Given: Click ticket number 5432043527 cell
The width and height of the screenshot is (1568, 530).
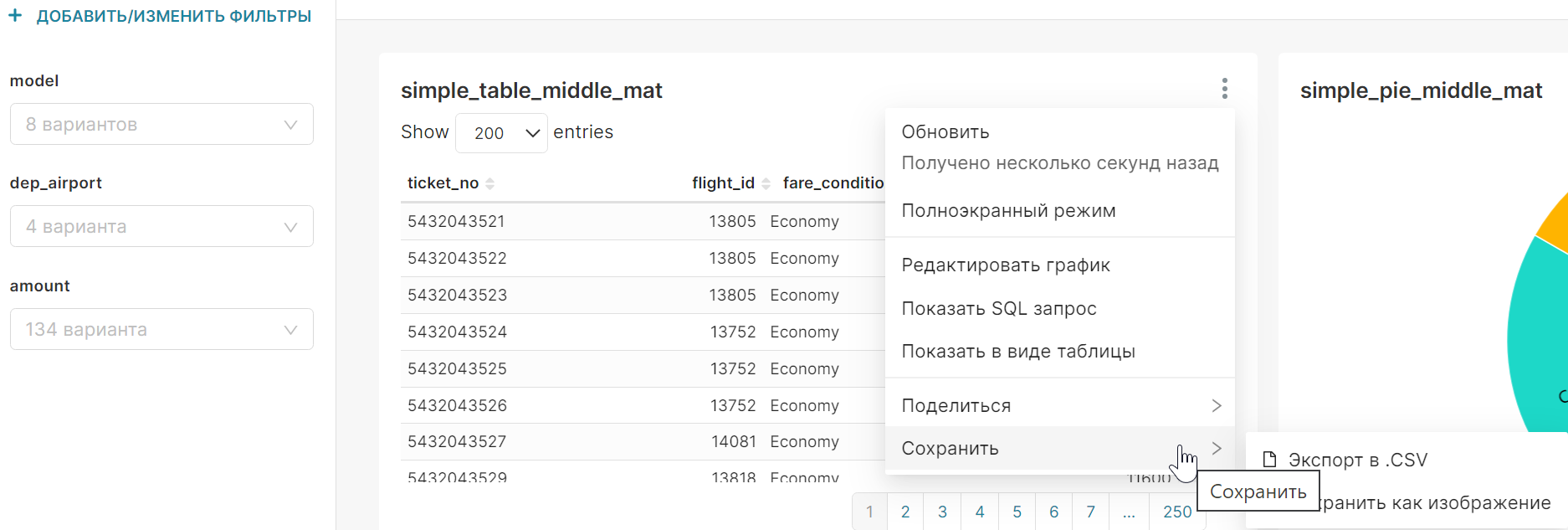Looking at the screenshot, I should tap(457, 441).
